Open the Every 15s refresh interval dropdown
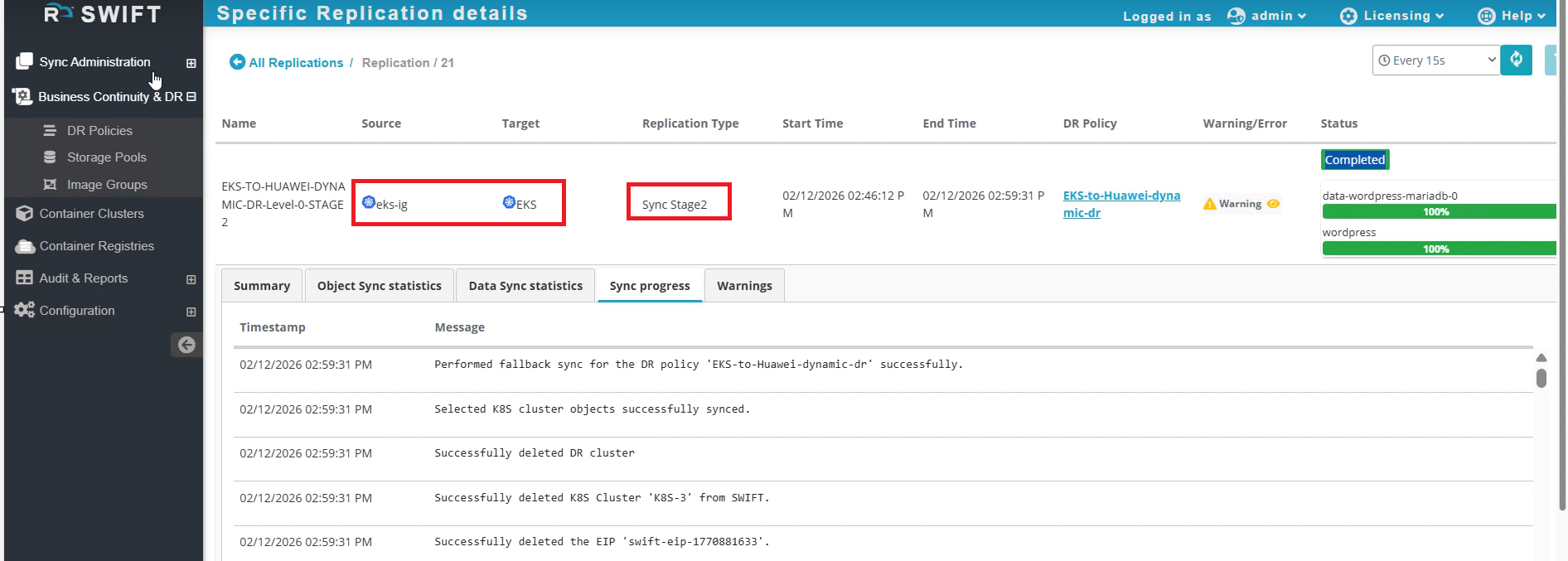 point(1436,60)
